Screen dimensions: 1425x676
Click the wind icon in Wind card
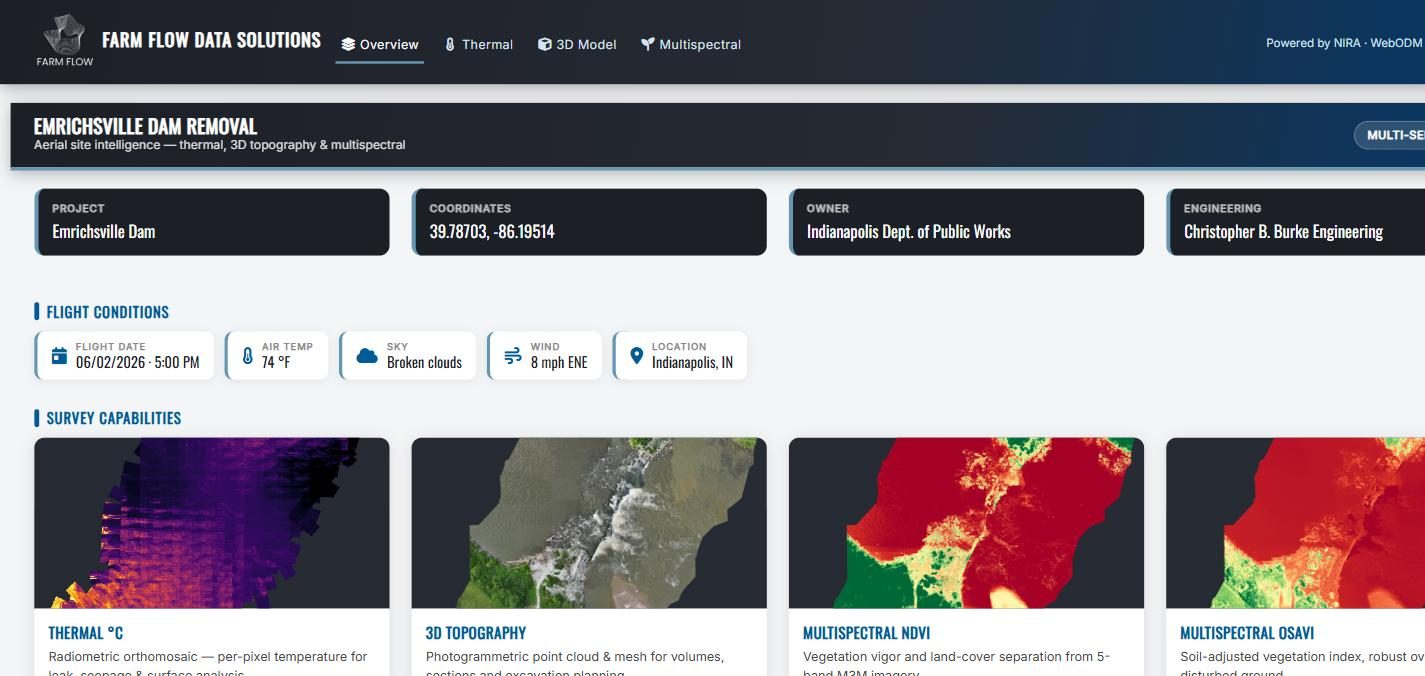coord(513,356)
